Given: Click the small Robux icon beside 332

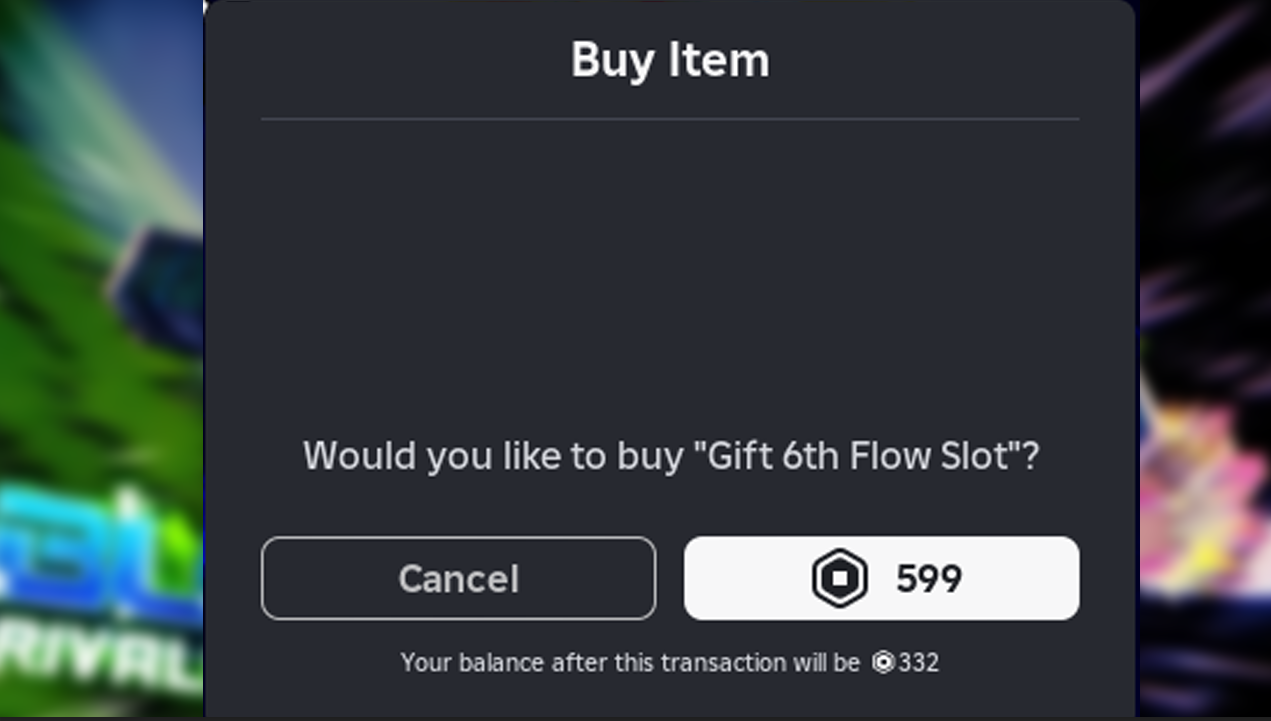Looking at the screenshot, I should pyautogui.click(x=883, y=662).
